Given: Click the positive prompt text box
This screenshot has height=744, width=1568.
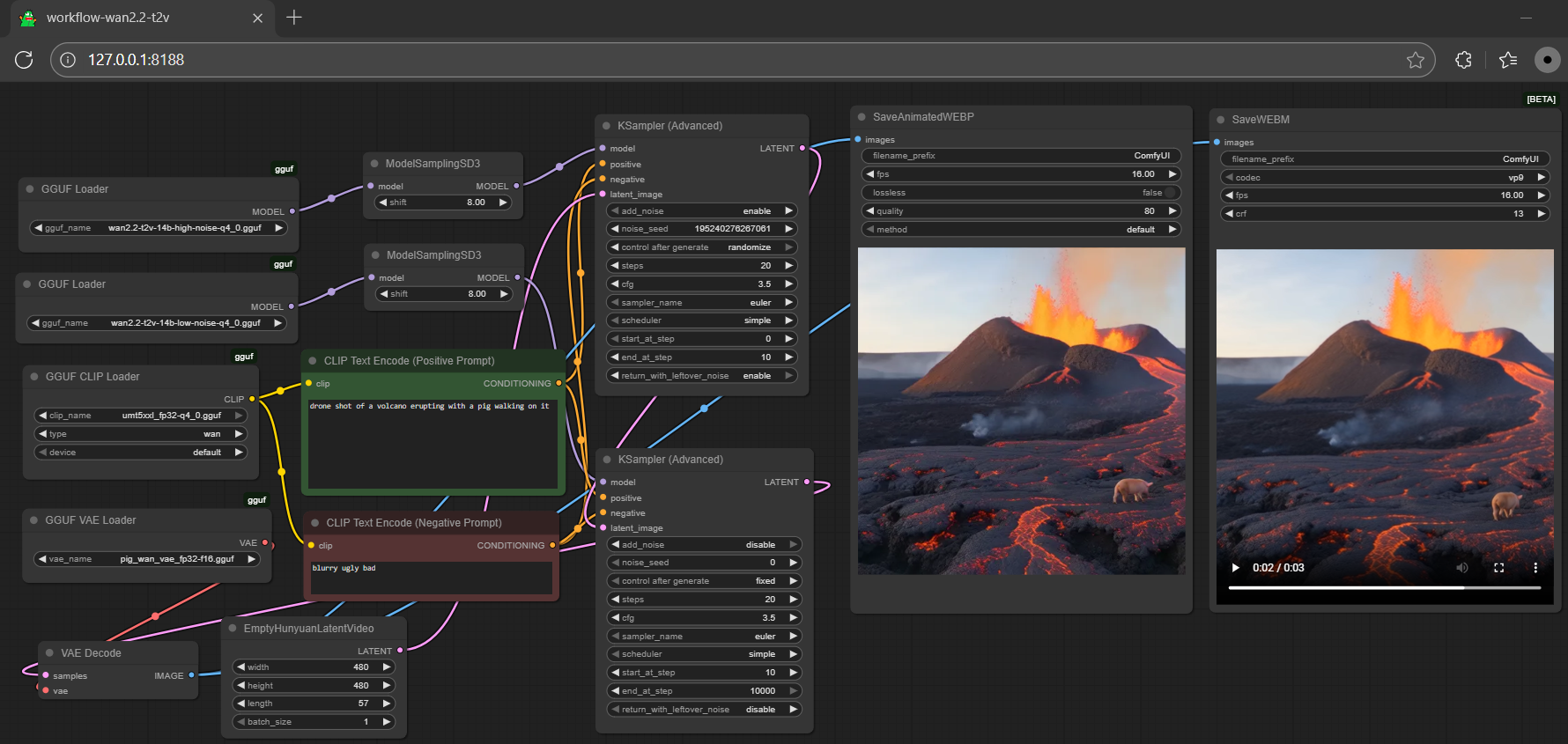Looking at the screenshot, I should tap(433, 443).
